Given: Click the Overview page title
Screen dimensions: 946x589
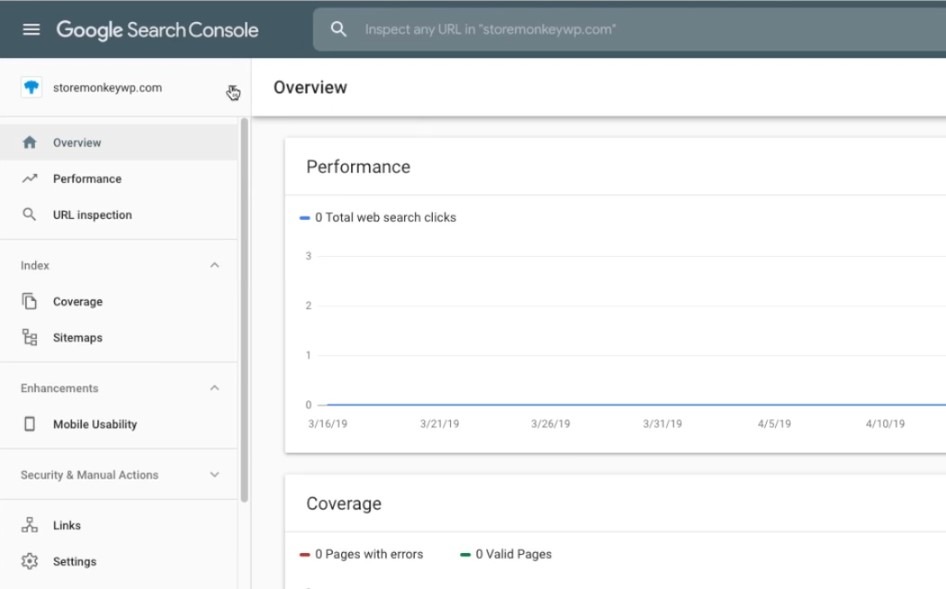Looking at the screenshot, I should (310, 88).
